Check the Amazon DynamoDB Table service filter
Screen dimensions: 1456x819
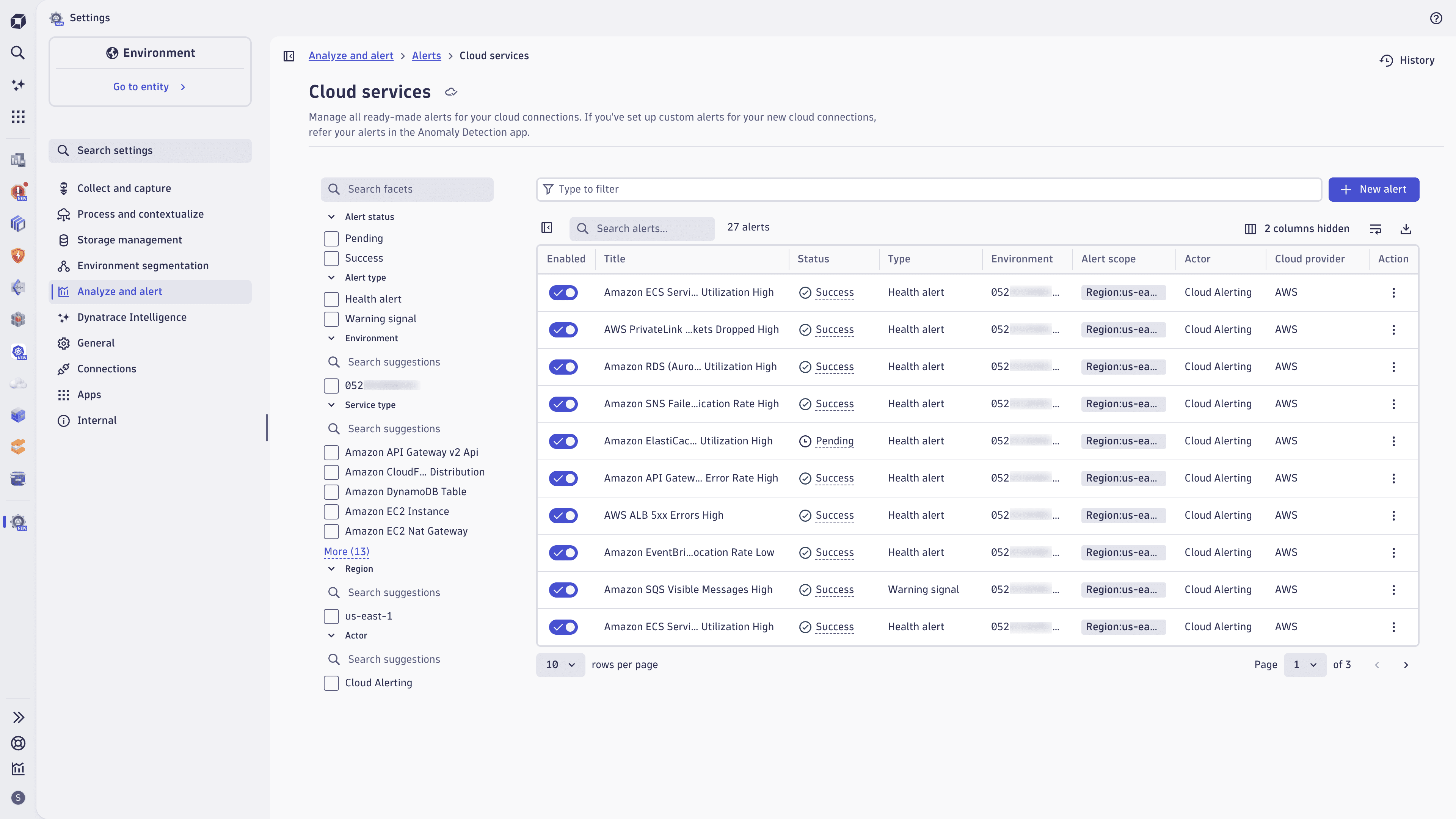331,492
